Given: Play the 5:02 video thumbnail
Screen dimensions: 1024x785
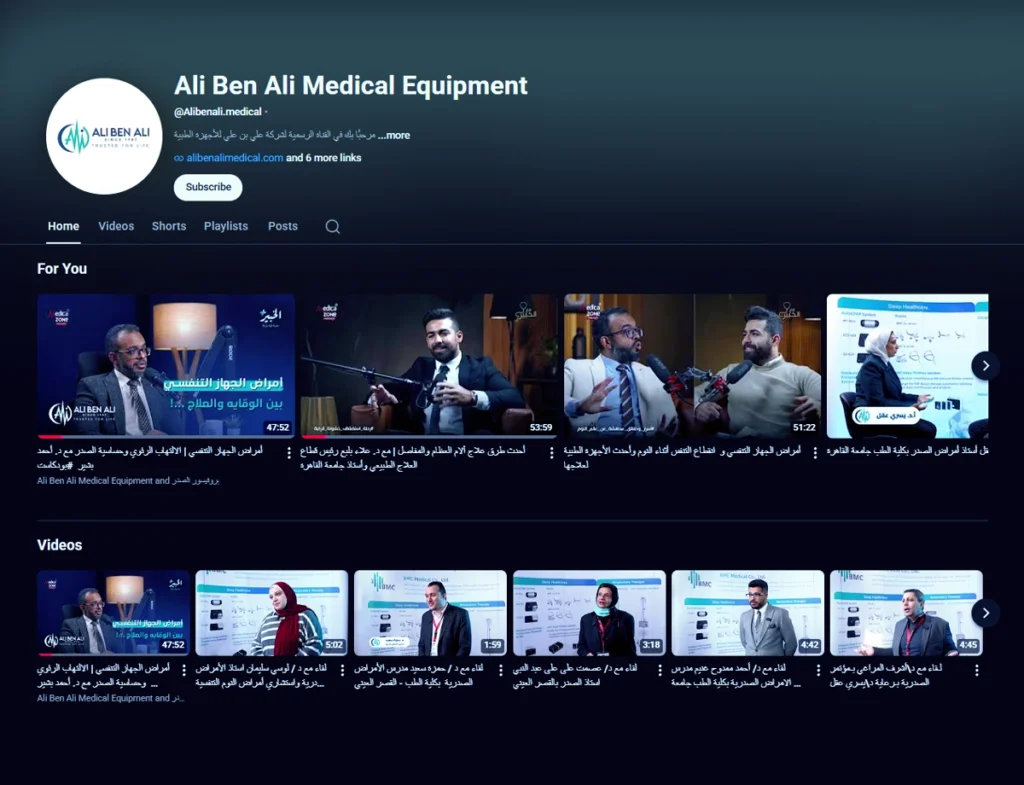Looking at the screenshot, I should (x=272, y=613).
